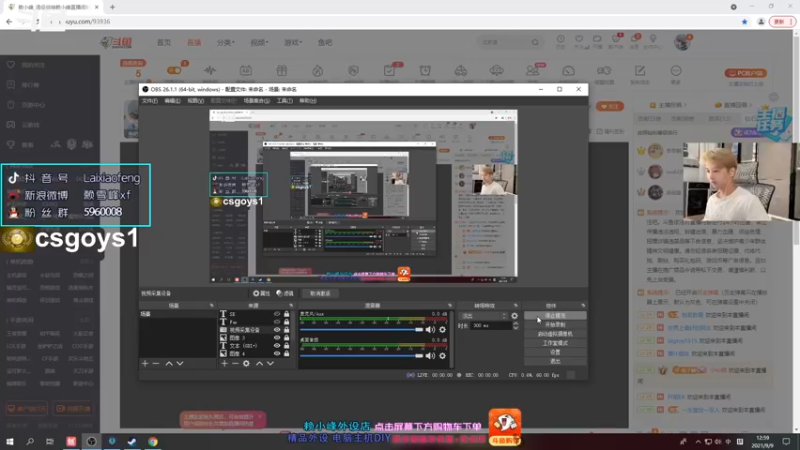Increase the transition 时长 duration stepper
This screenshot has height=450, width=800.
(515, 323)
